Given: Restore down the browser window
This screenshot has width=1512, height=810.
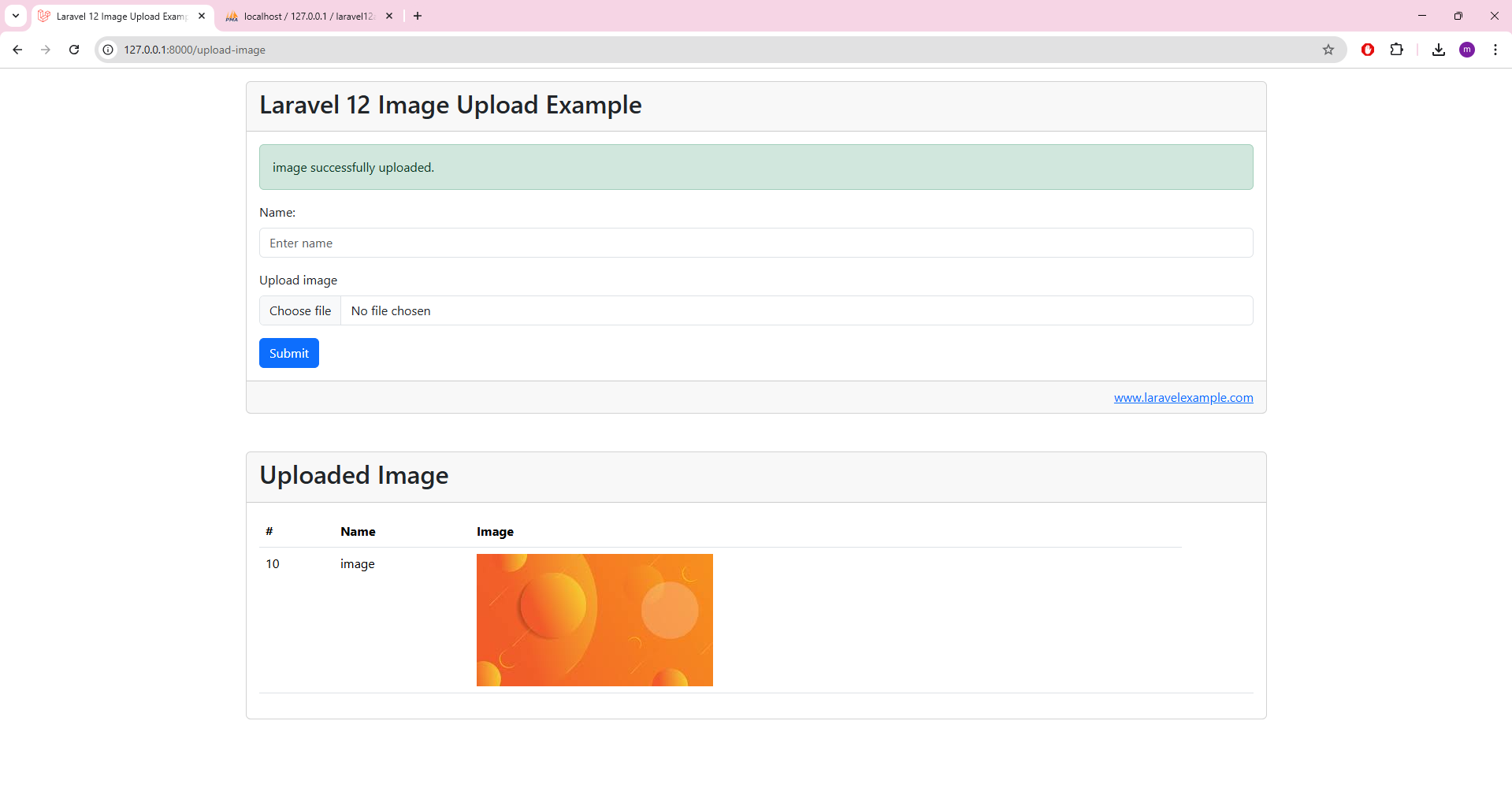Looking at the screenshot, I should point(1458,16).
